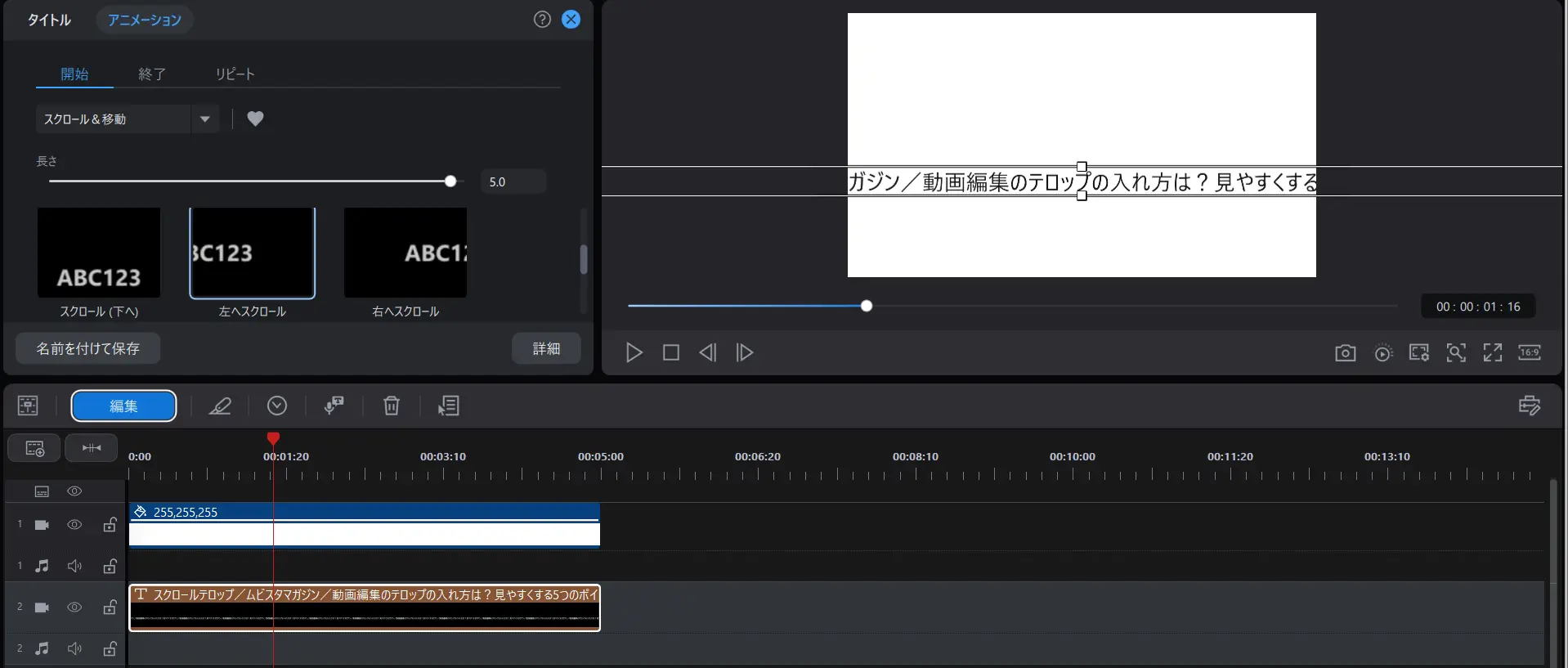Mute audio track 2

[x=74, y=648]
